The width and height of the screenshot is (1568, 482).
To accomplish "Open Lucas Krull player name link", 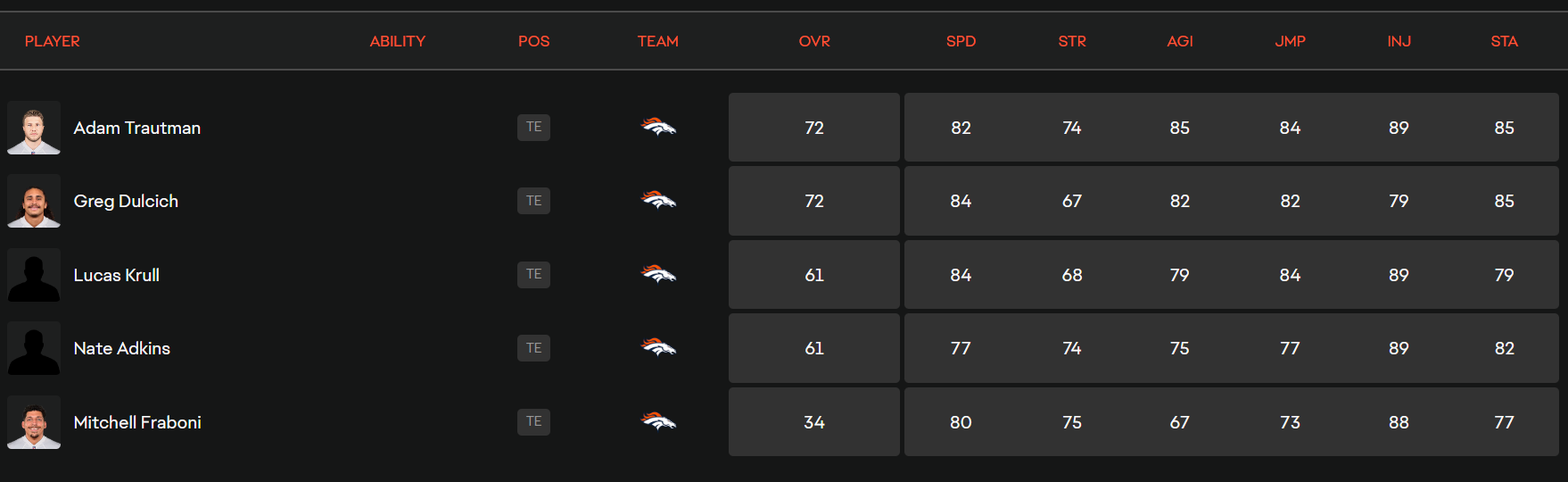I will (117, 275).
